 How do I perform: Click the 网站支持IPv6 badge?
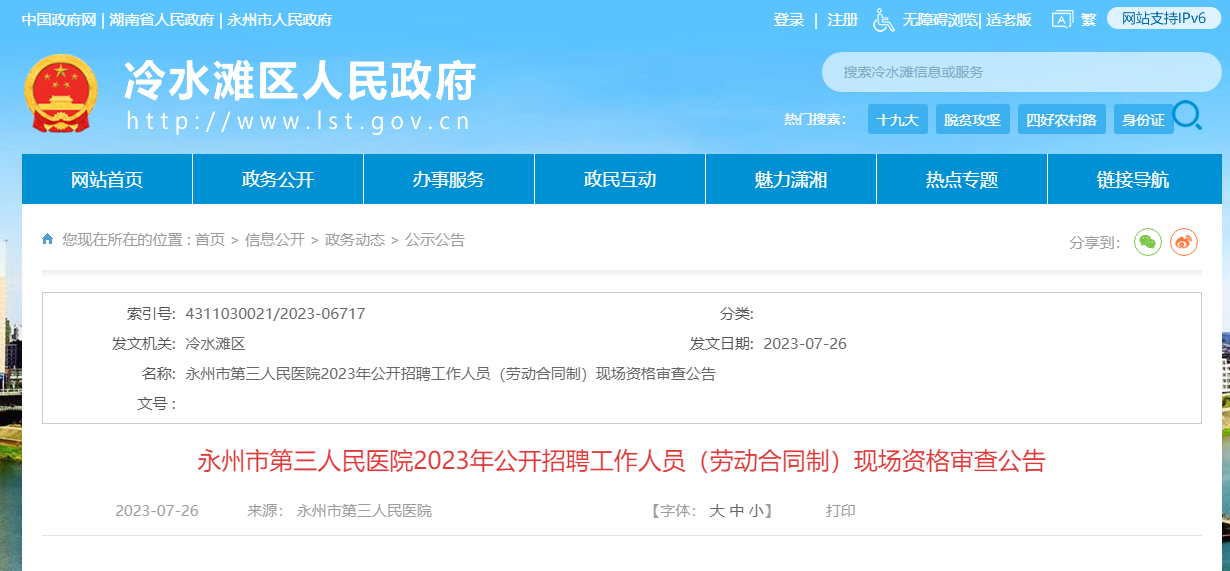coord(1164,18)
